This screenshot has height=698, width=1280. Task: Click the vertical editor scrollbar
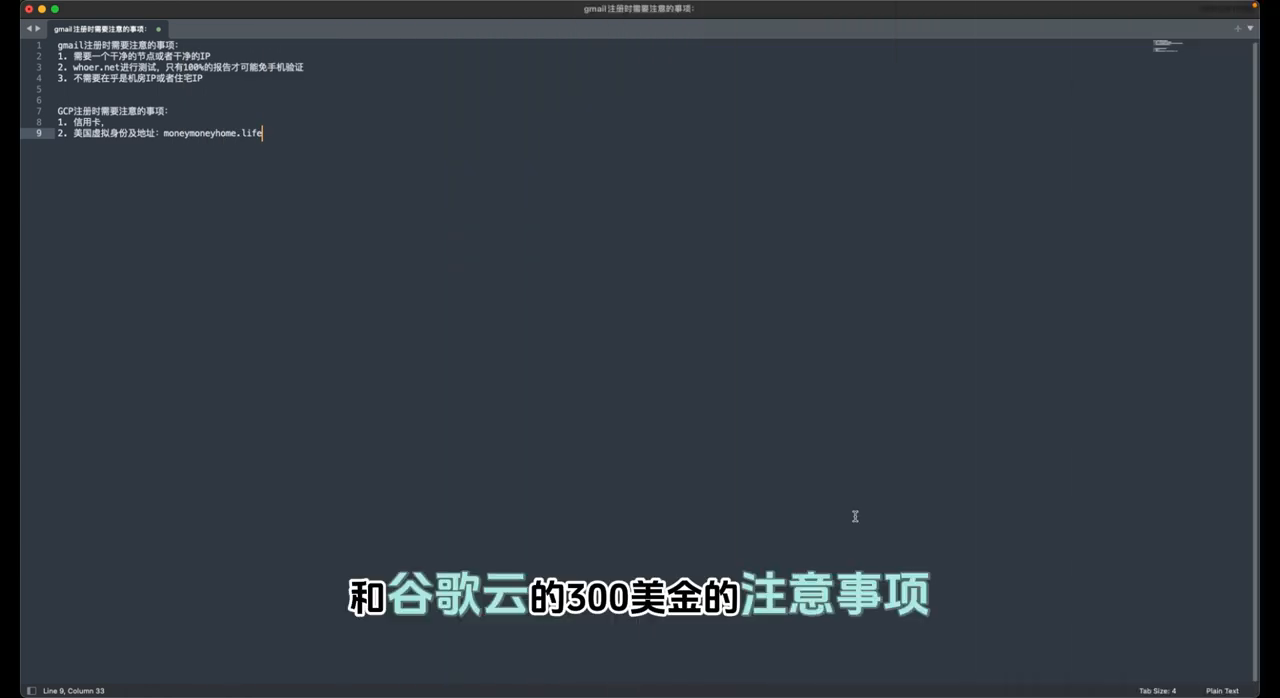pos(1256,360)
